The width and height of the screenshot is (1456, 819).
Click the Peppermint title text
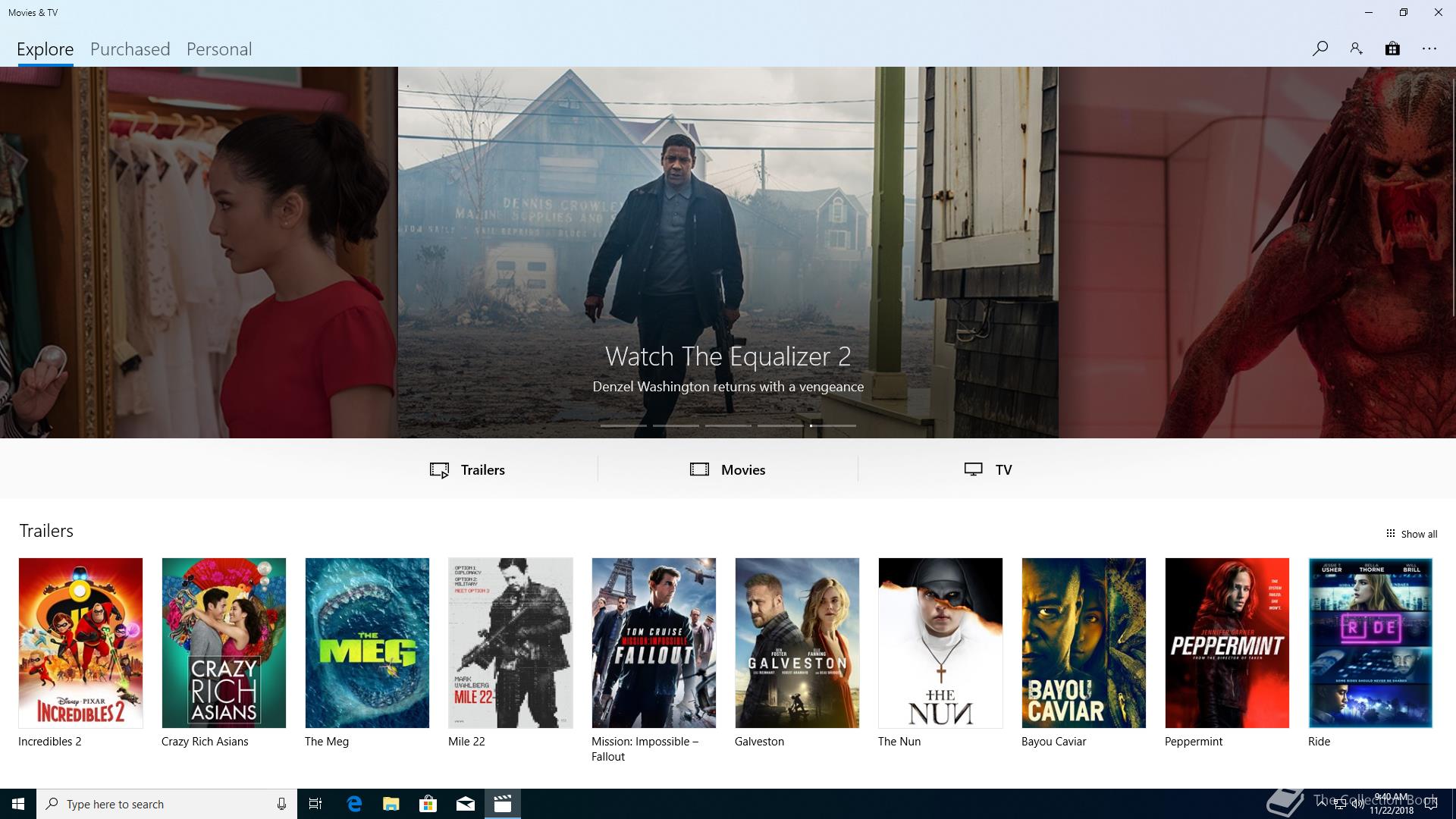[x=1194, y=742]
